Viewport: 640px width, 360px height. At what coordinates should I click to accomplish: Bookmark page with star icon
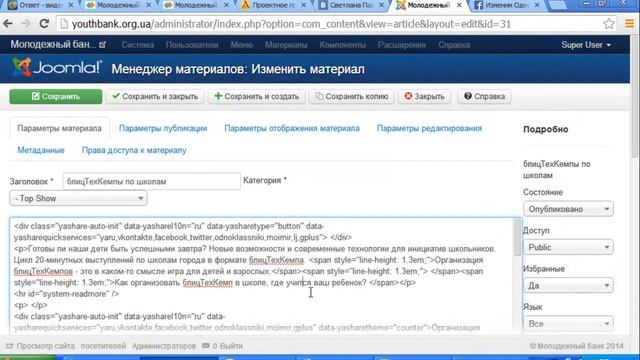[609, 24]
